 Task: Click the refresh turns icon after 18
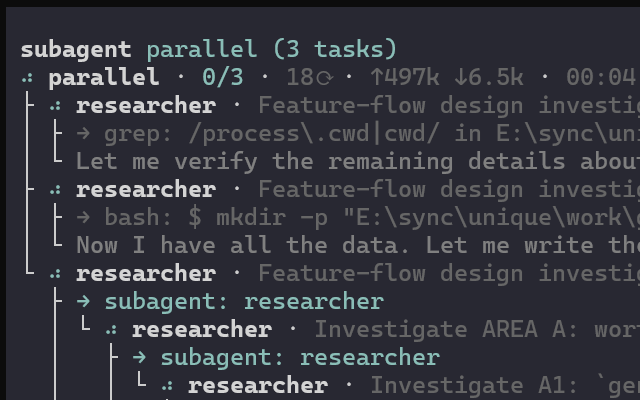click(x=325, y=78)
